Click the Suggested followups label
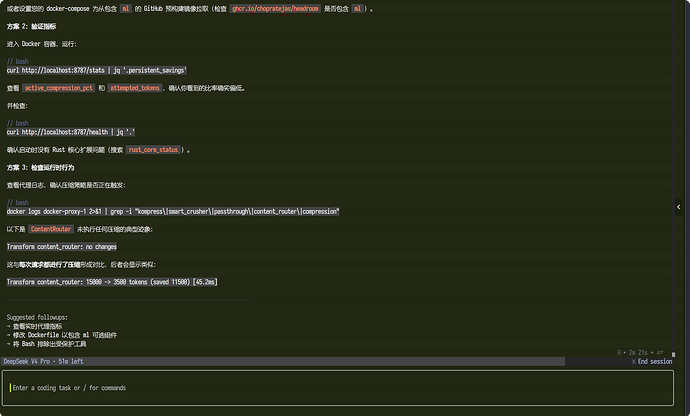Image resolution: width=690 pixels, height=416 pixels. click(37, 317)
